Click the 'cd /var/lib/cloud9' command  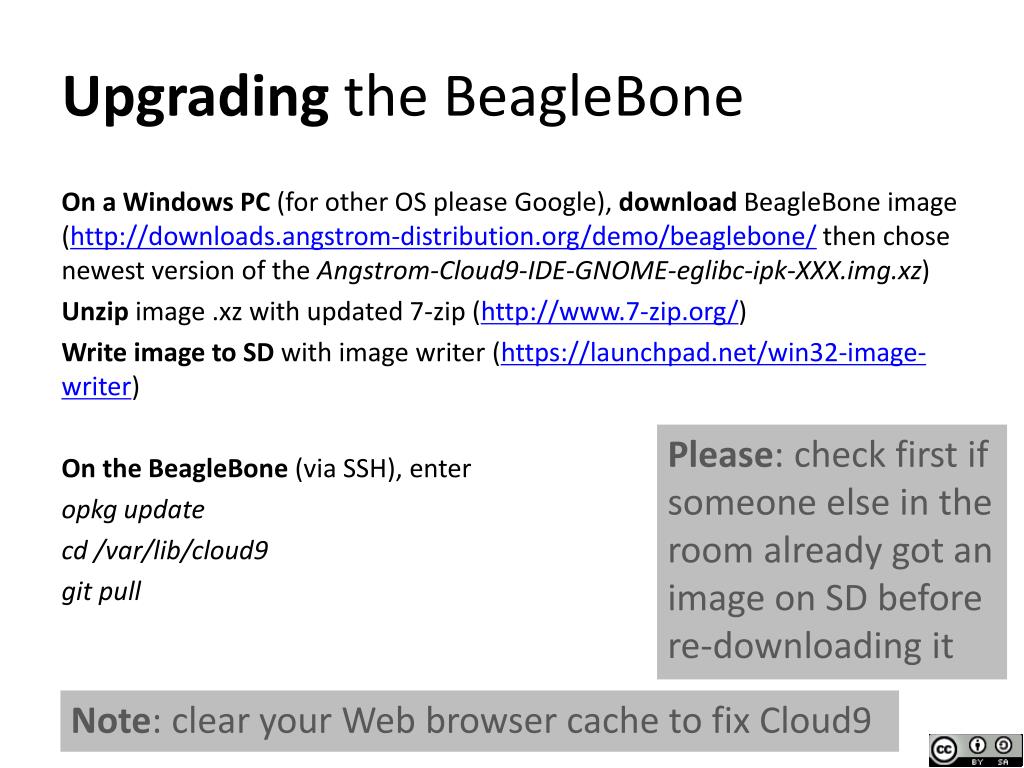coord(165,551)
